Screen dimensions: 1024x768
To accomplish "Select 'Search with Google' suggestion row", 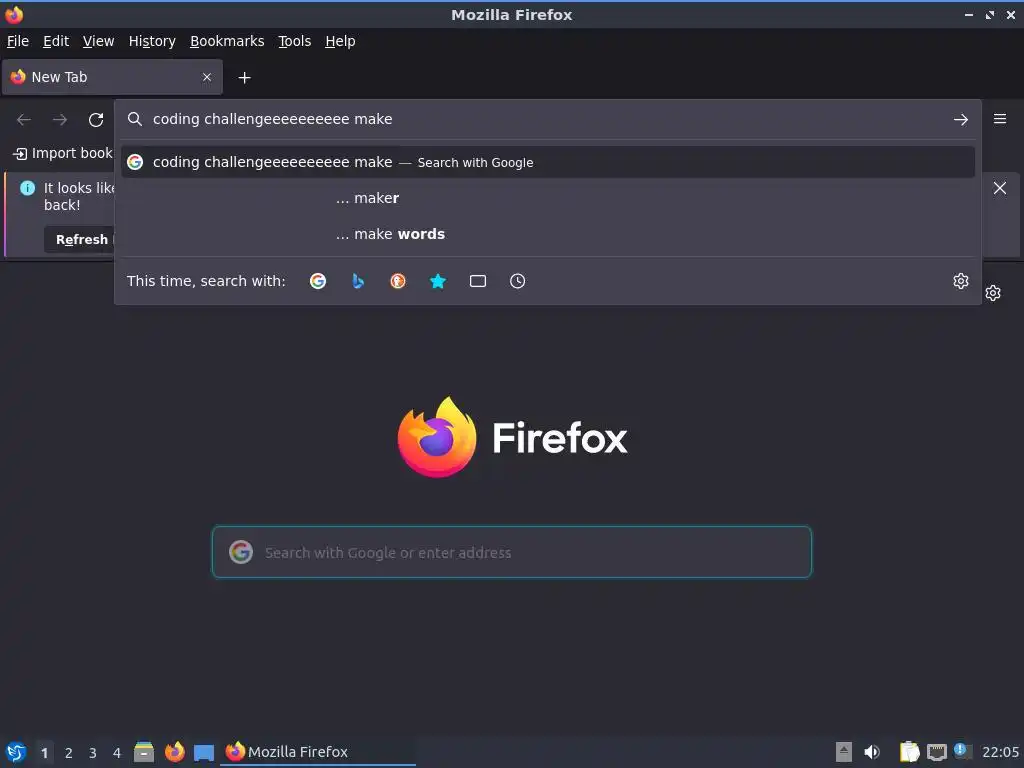I will coord(547,162).
